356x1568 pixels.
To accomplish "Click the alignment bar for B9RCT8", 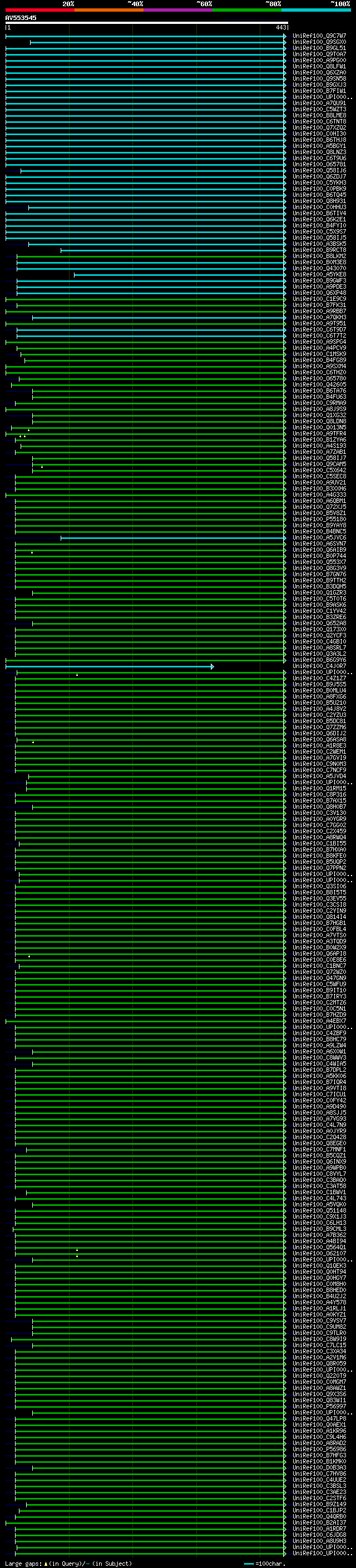I will [x=173, y=250].
